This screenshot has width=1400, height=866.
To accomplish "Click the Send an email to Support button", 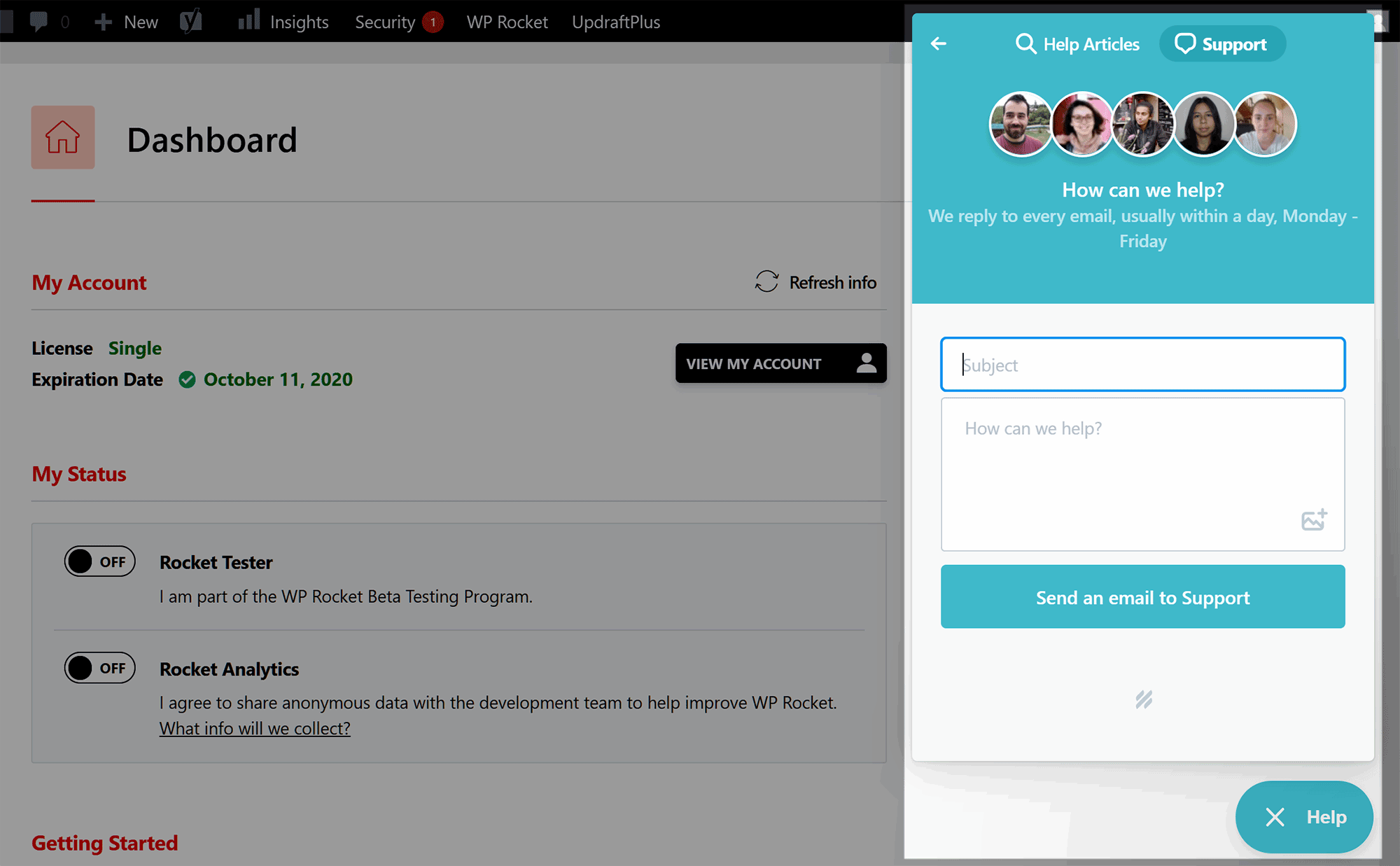I will coord(1143,597).
